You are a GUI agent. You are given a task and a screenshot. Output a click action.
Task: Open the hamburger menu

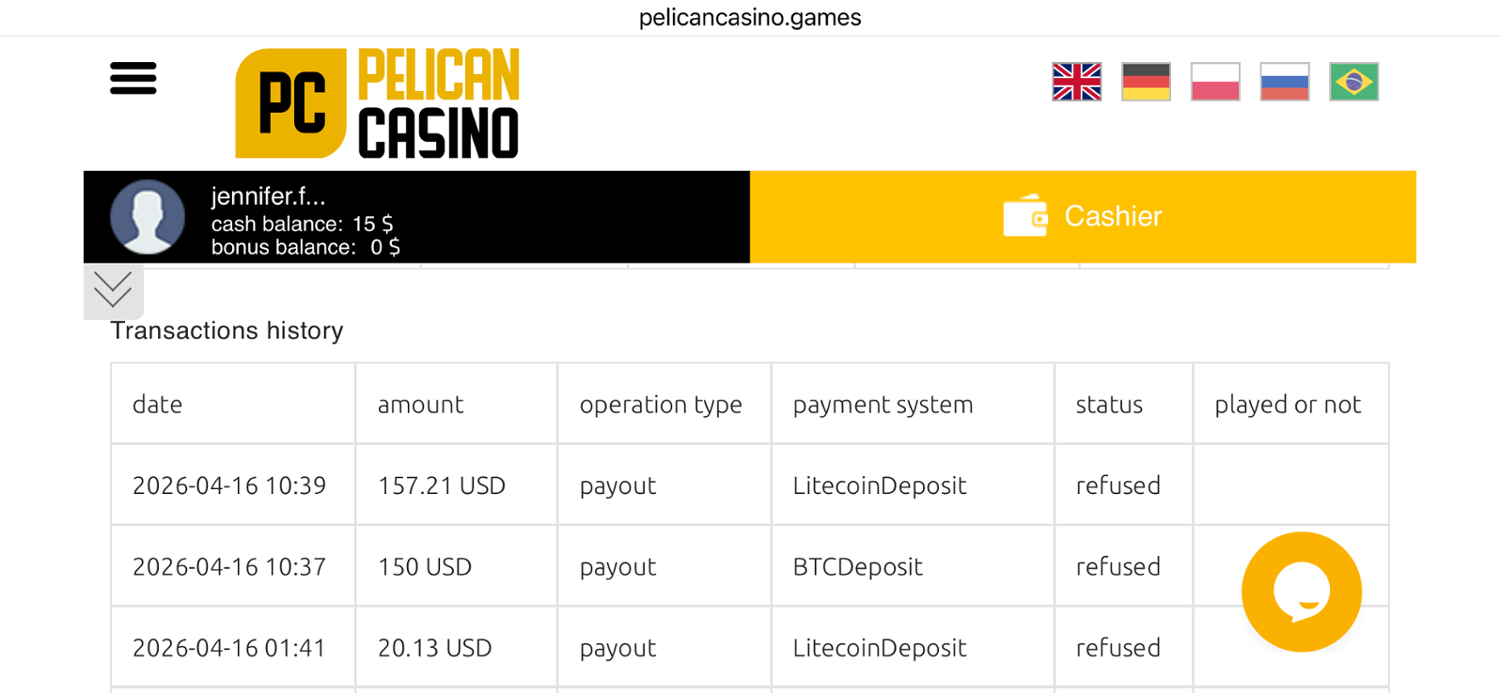(x=133, y=78)
